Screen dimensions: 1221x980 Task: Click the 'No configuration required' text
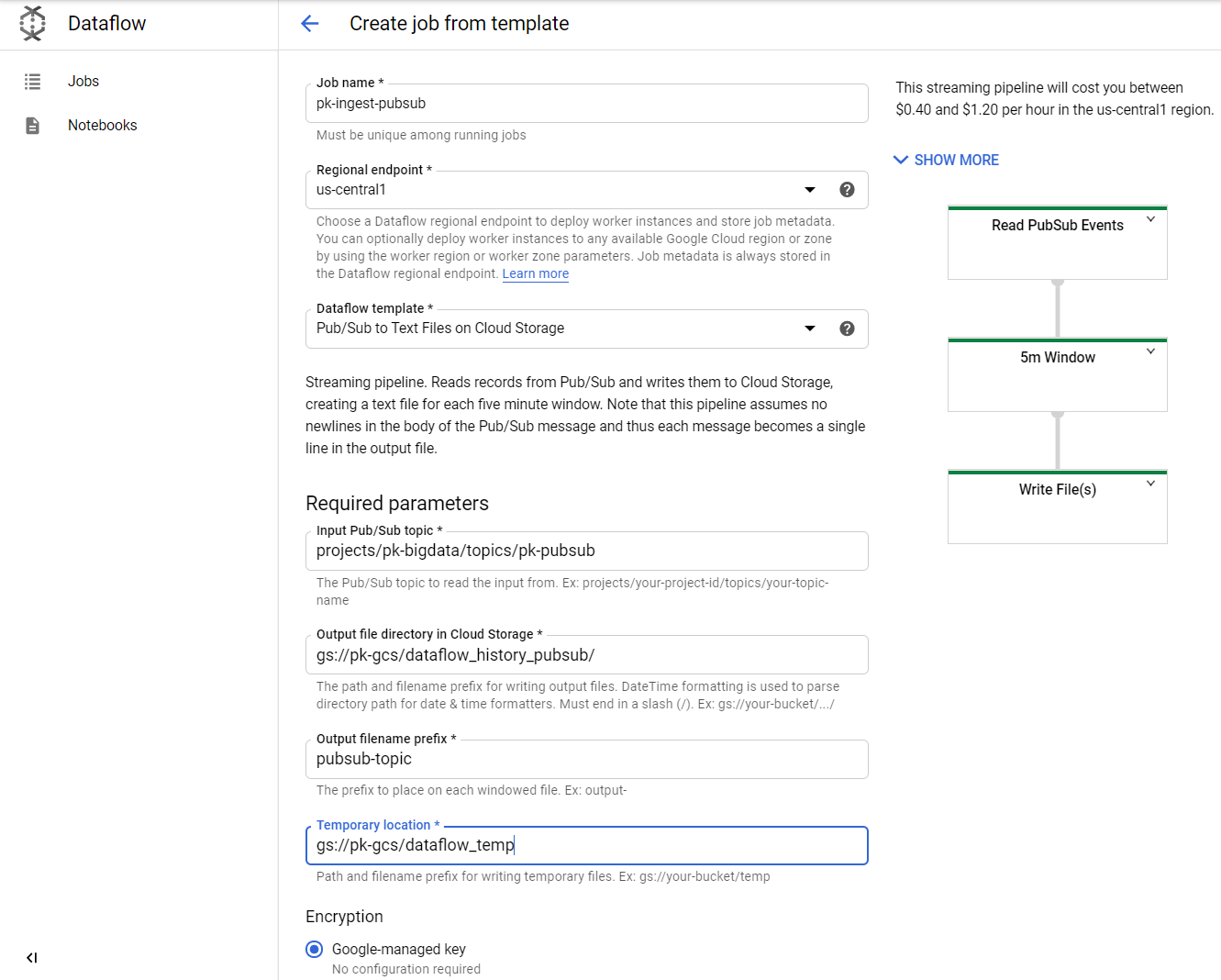406,969
